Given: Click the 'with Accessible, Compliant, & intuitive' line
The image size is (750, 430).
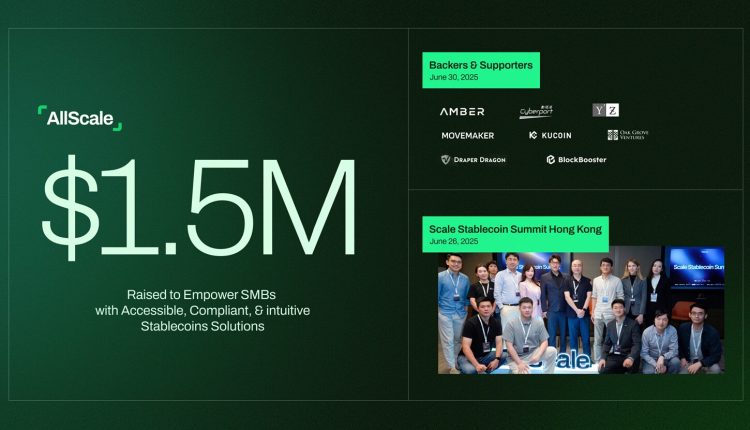Looking at the screenshot, I should coord(202,310).
